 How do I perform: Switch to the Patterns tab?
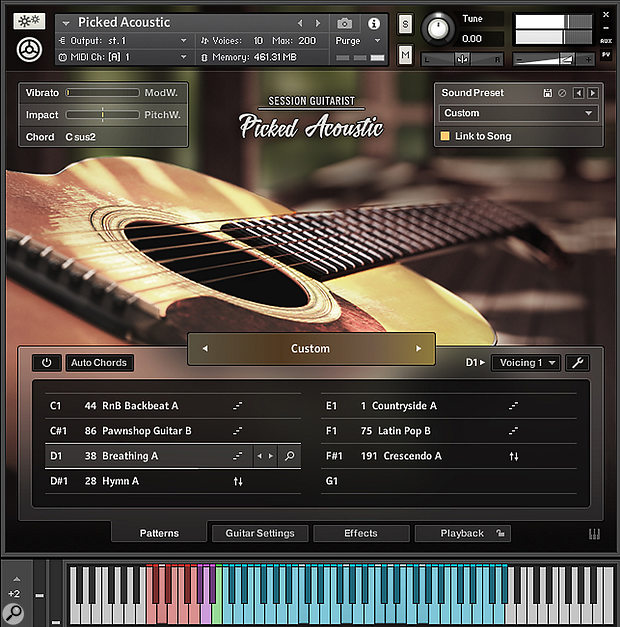159,533
